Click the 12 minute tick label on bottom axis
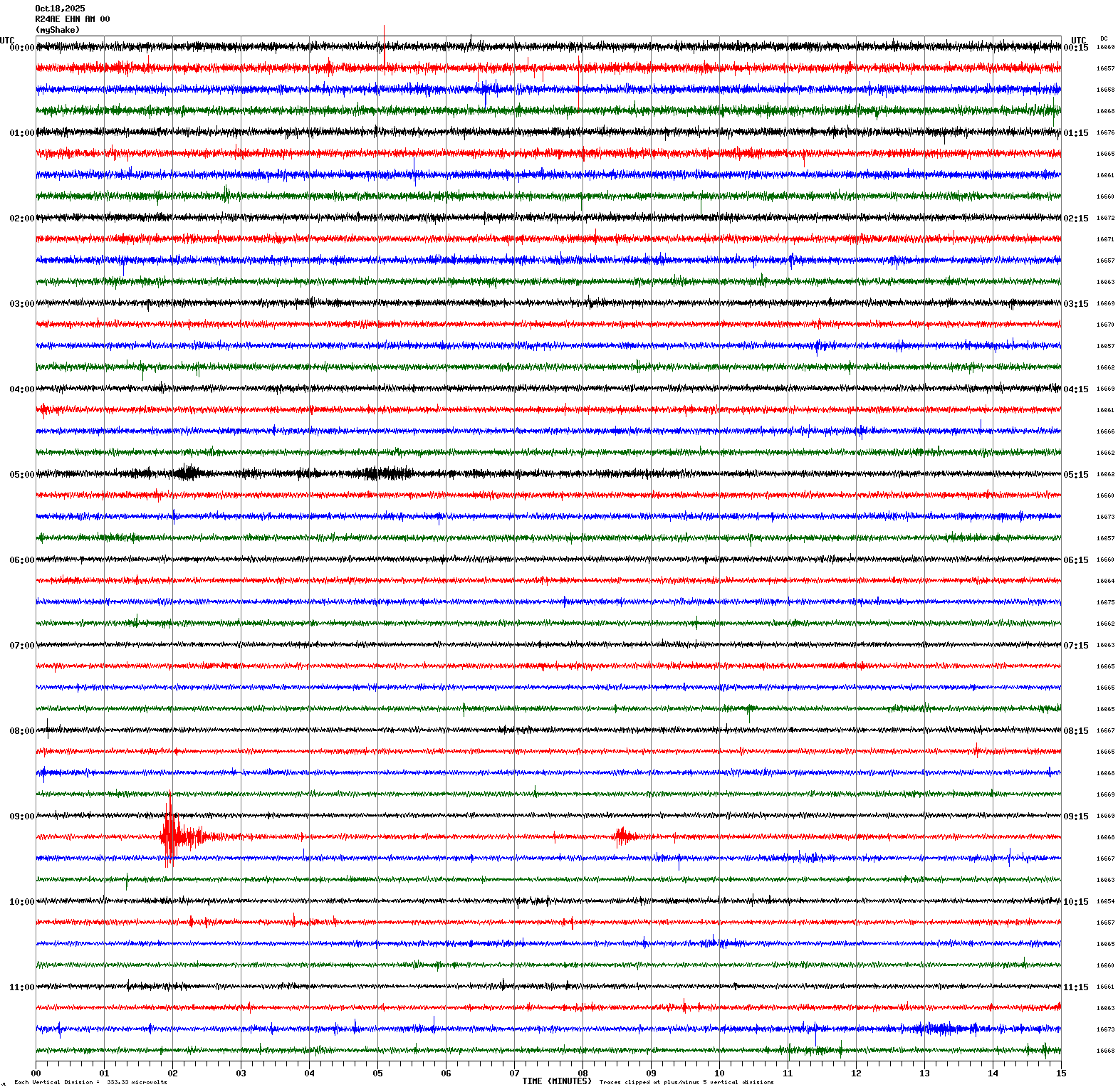Screen dimensions: 1118x1092 (x=857, y=1073)
